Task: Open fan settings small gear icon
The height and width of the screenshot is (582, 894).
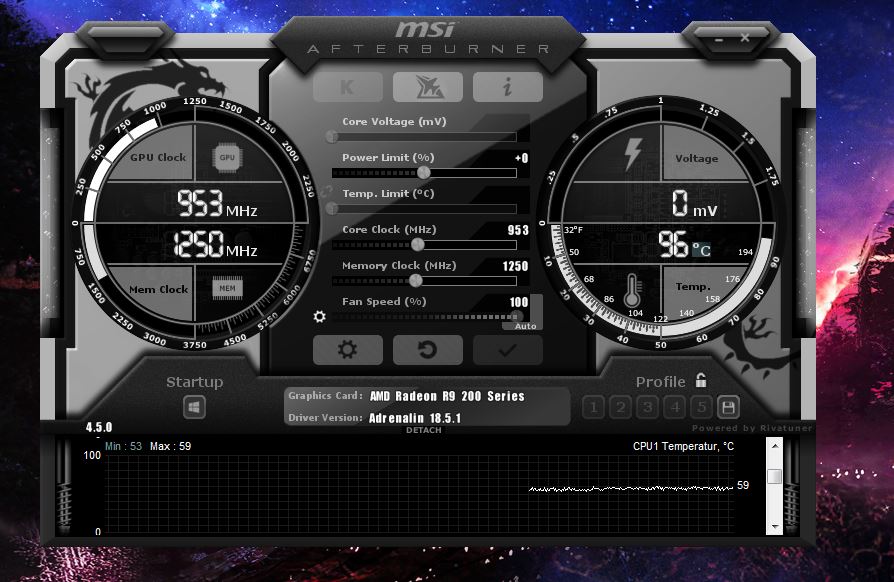Action: [320, 316]
